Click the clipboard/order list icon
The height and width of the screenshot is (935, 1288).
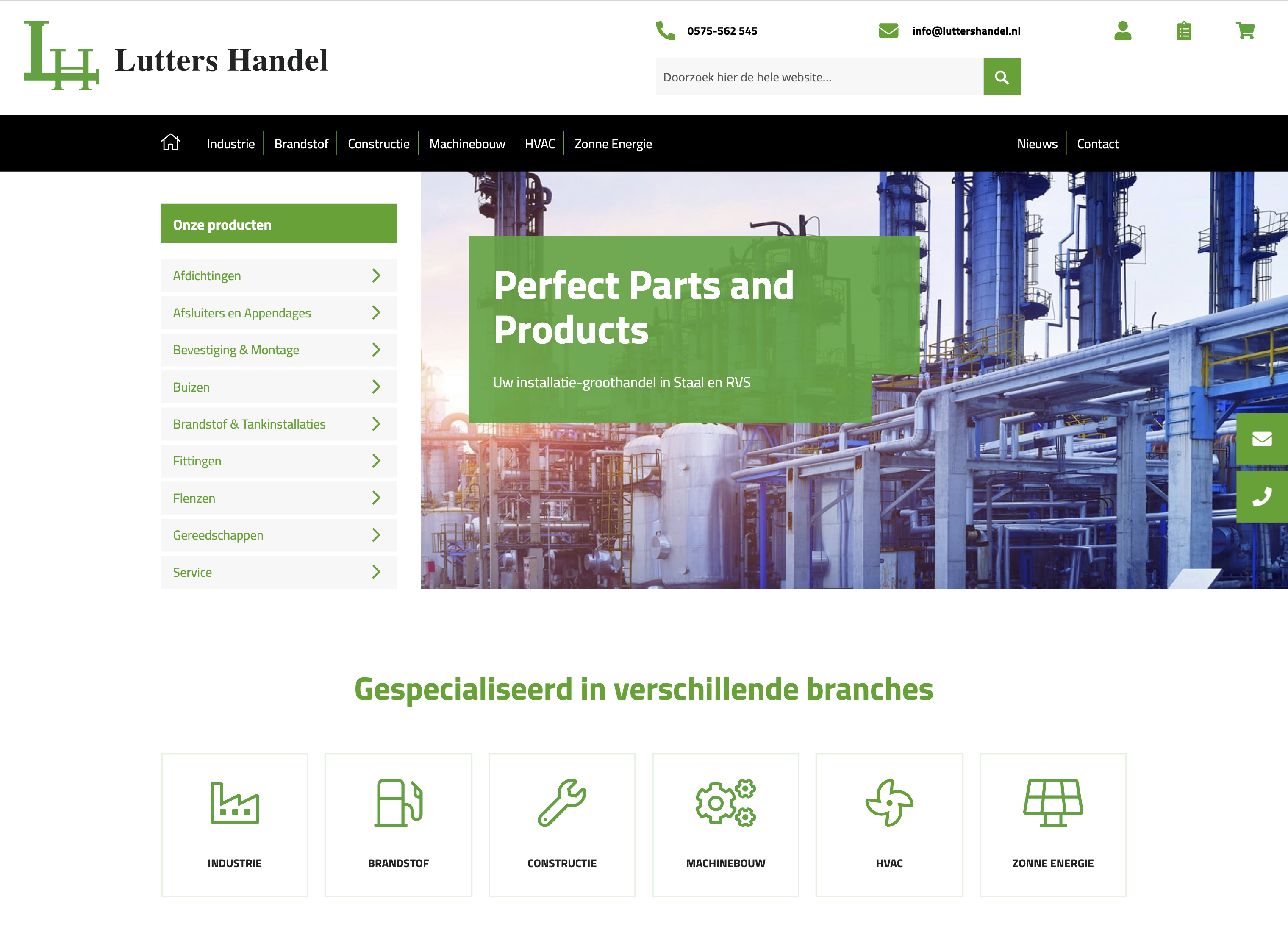pyautogui.click(x=1184, y=31)
